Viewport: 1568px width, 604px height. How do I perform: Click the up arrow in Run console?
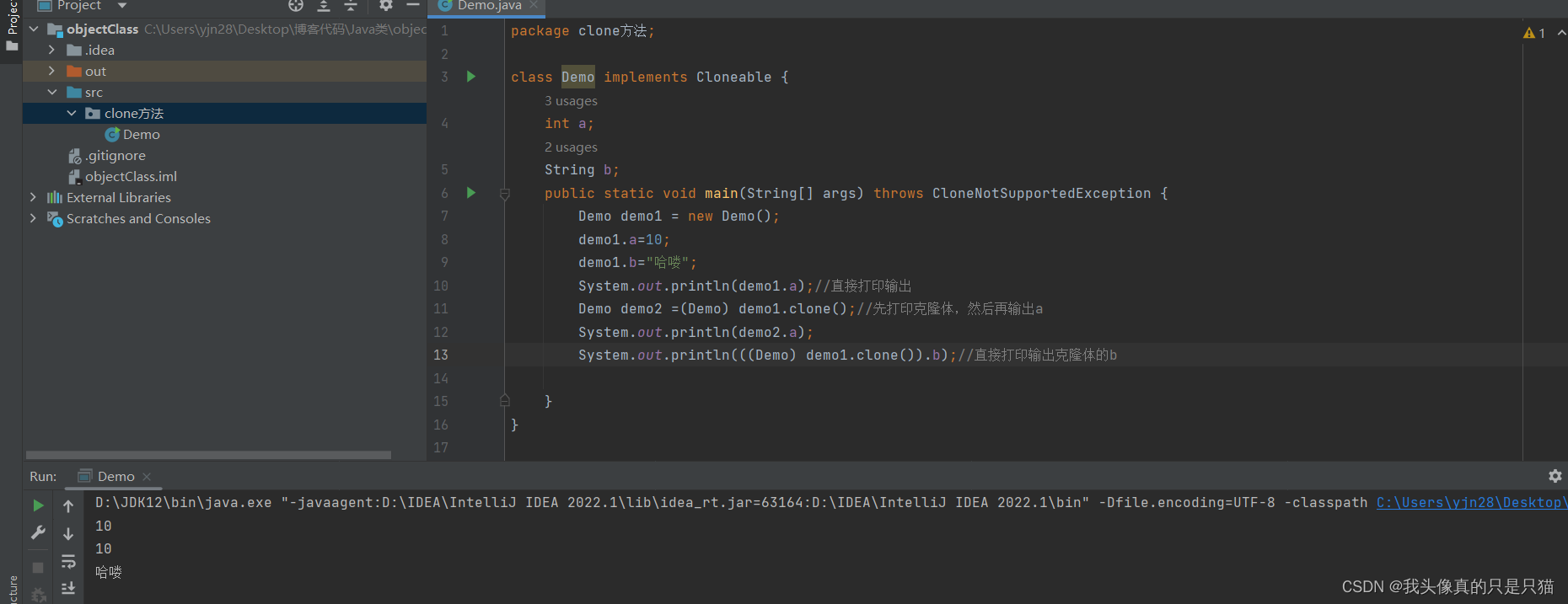(x=68, y=506)
